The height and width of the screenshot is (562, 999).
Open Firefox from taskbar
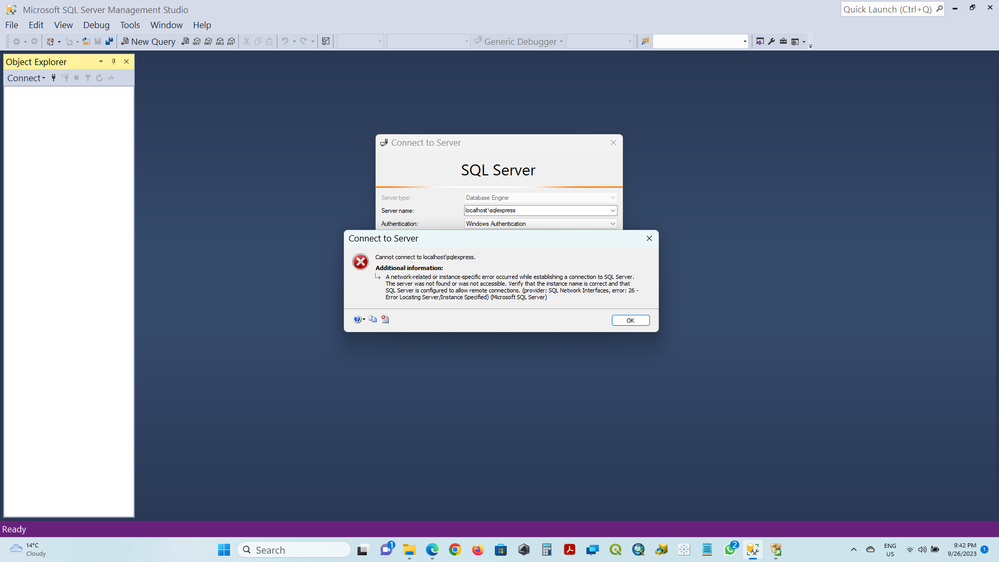(478, 550)
